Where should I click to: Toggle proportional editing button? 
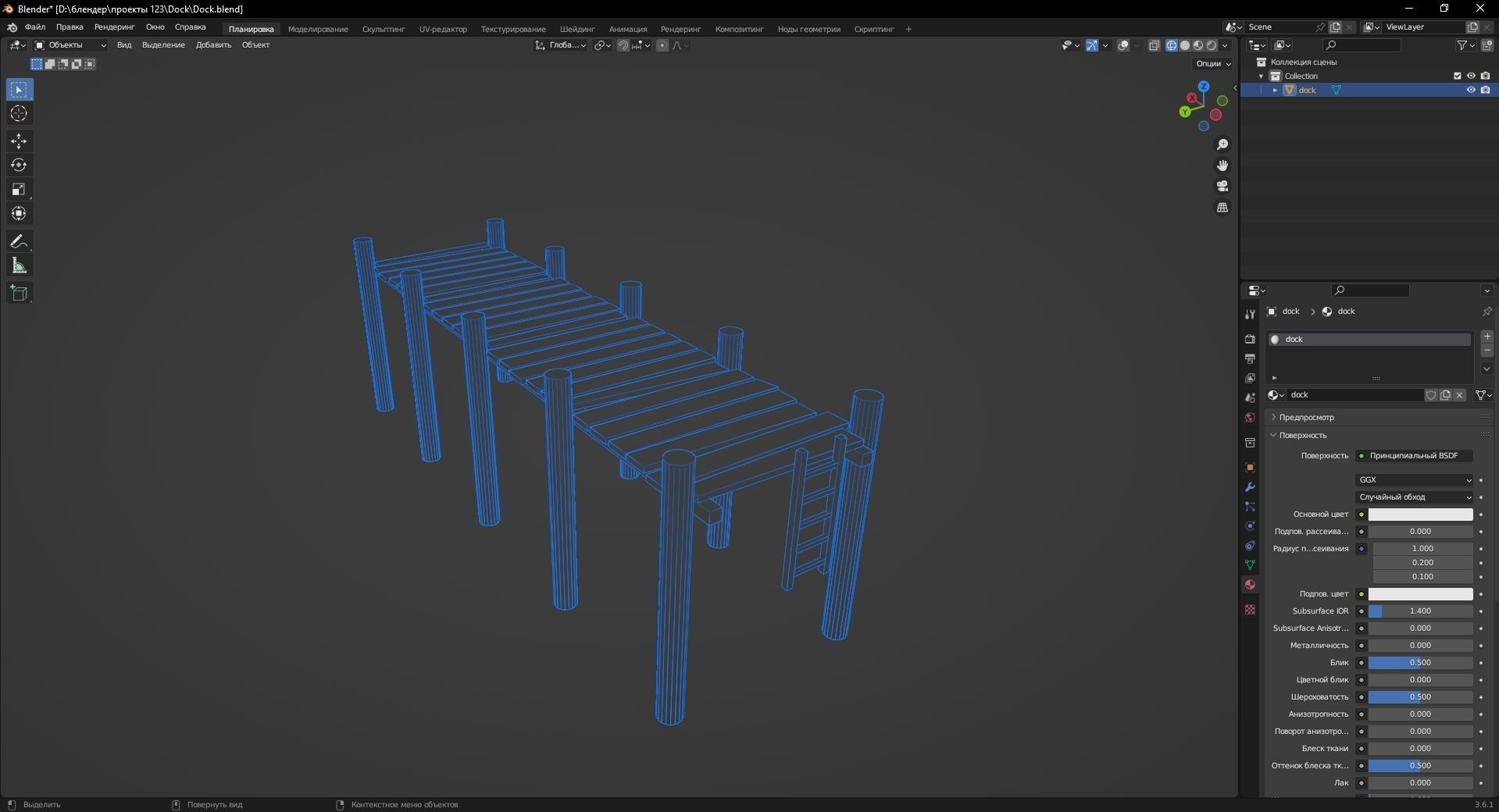pyautogui.click(x=662, y=45)
